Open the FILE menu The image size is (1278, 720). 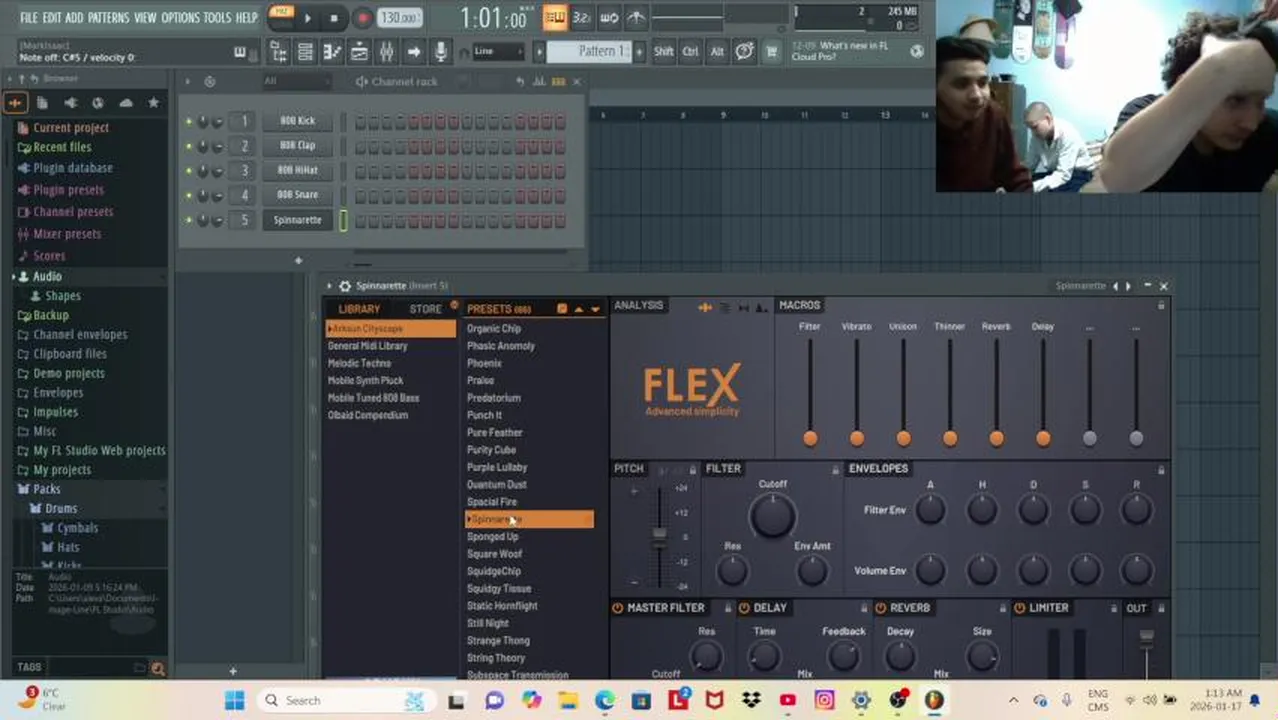pos(29,17)
